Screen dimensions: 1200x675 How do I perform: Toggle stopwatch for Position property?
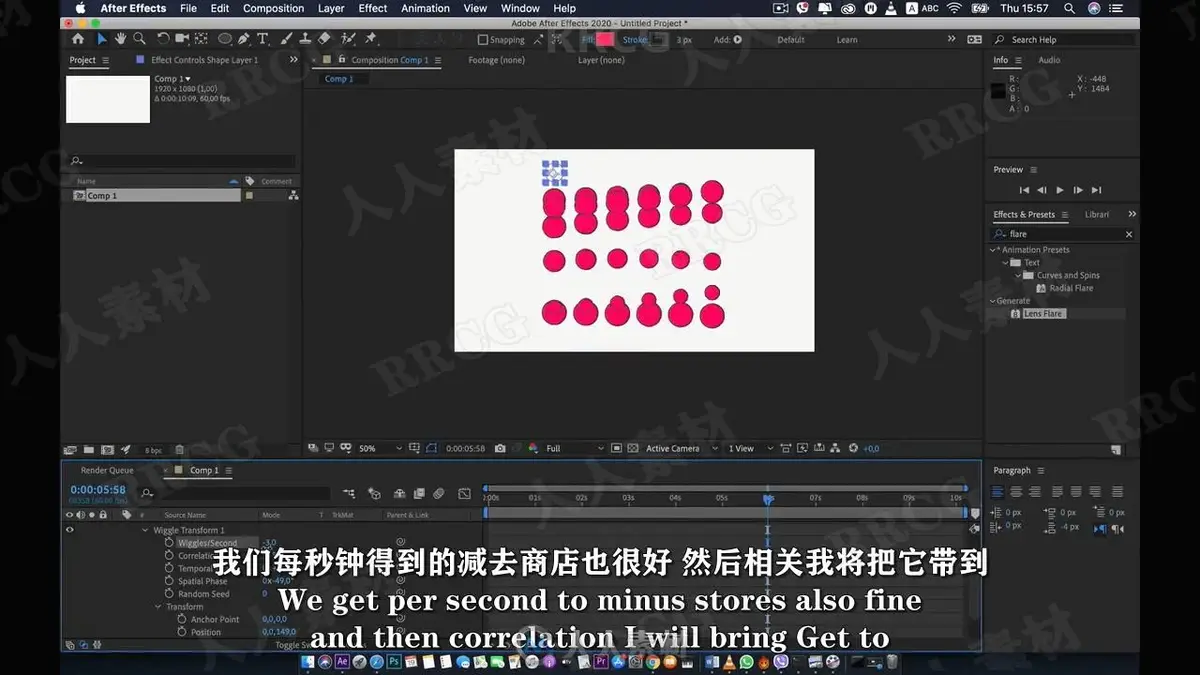point(182,632)
